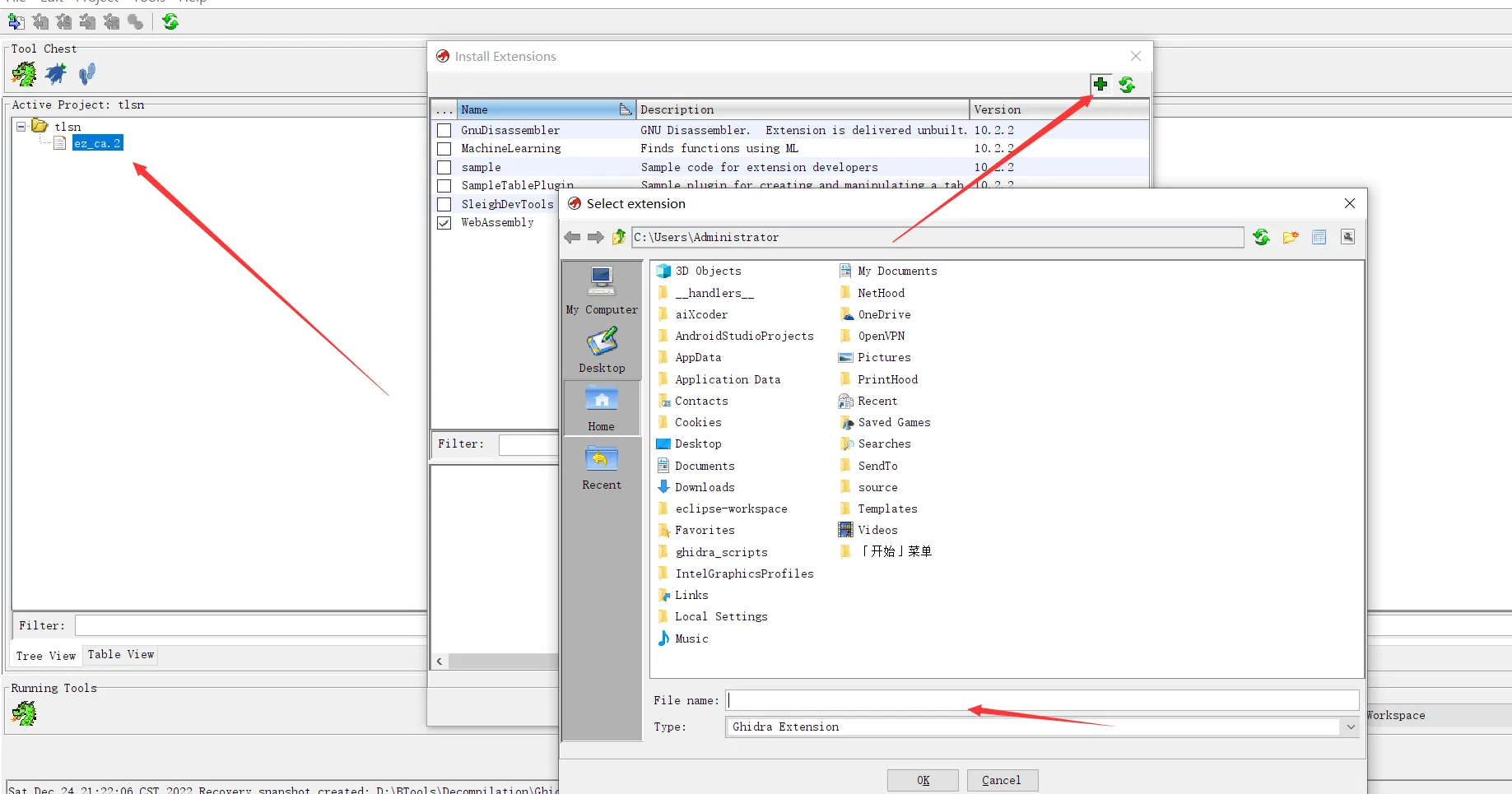This screenshot has height=794, width=1512.
Task: Click the project Filter input field
Action: (251, 625)
